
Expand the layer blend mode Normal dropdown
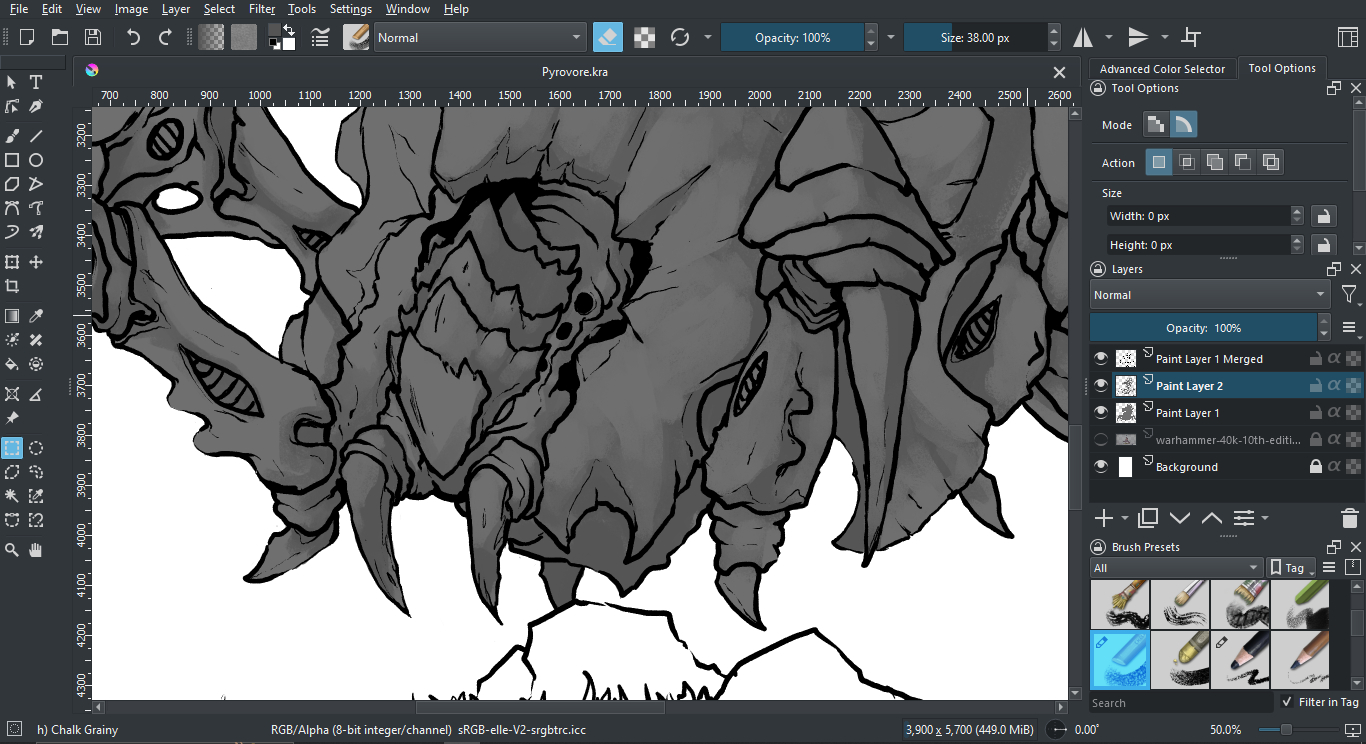(x=1209, y=295)
